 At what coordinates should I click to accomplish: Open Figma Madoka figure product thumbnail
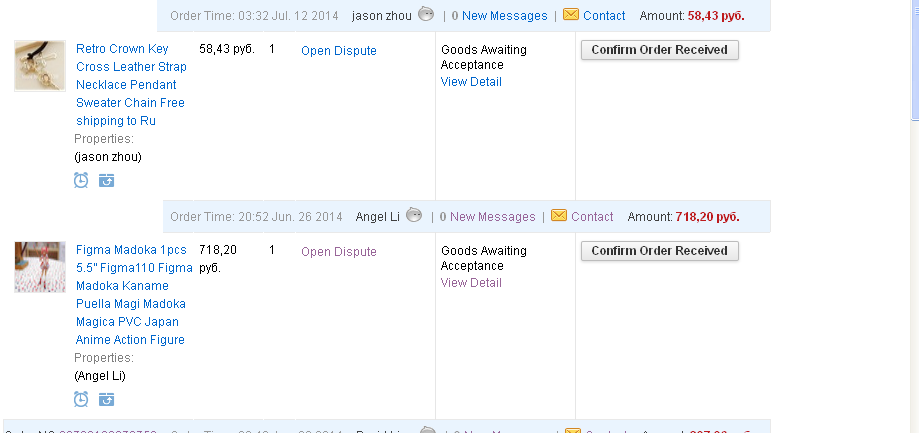[40, 267]
